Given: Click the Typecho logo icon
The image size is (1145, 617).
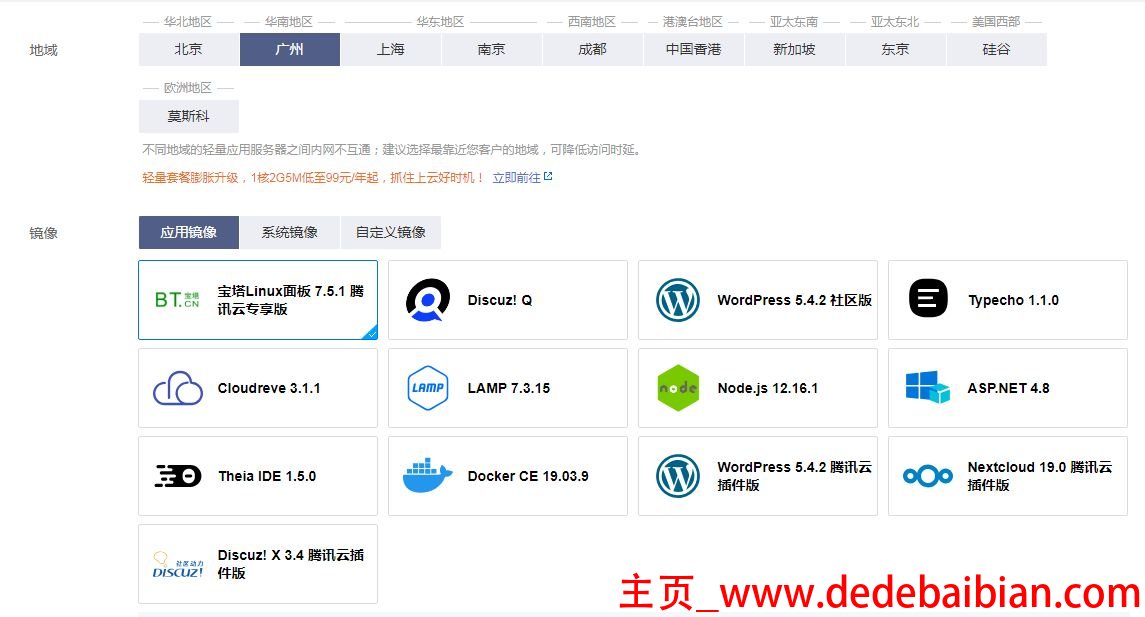Looking at the screenshot, I should (928, 299).
